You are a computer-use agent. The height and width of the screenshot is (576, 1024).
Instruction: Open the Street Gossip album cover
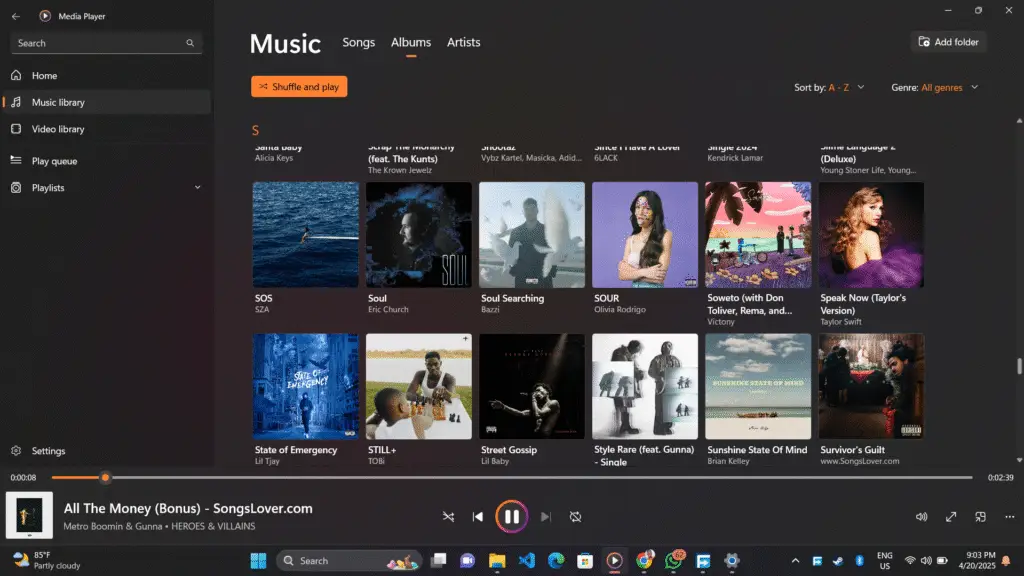tap(532, 387)
